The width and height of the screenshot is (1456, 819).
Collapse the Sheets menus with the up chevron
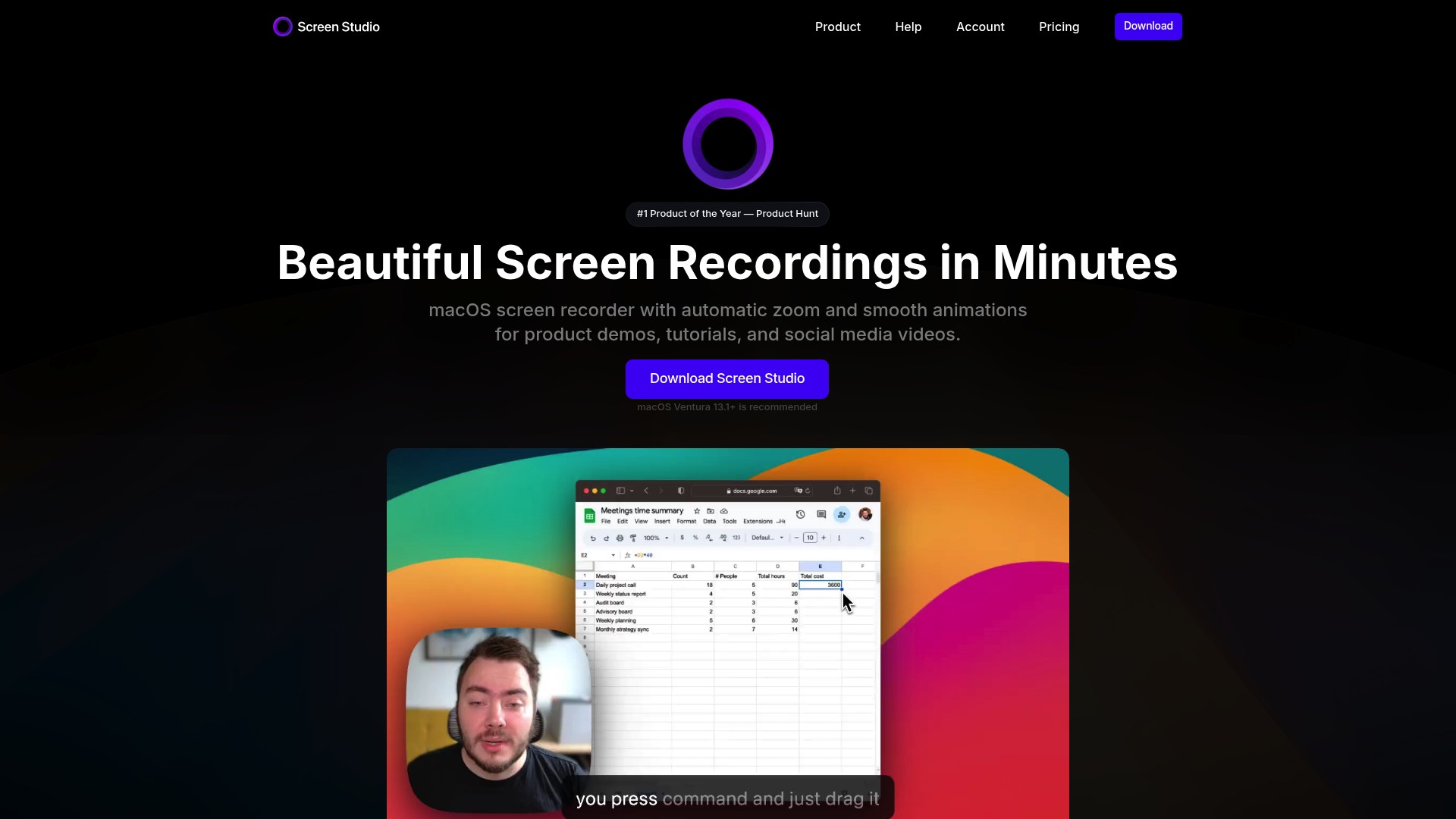(861, 538)
